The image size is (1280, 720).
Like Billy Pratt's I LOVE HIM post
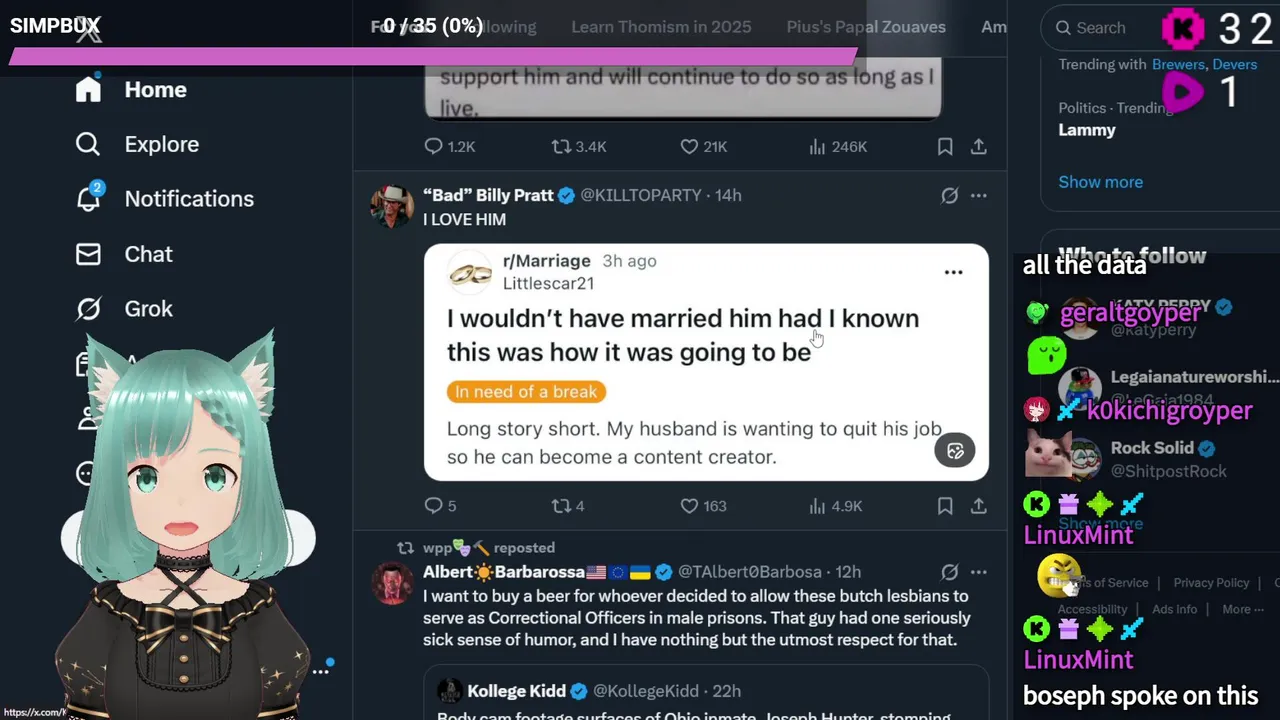[689, 506]
